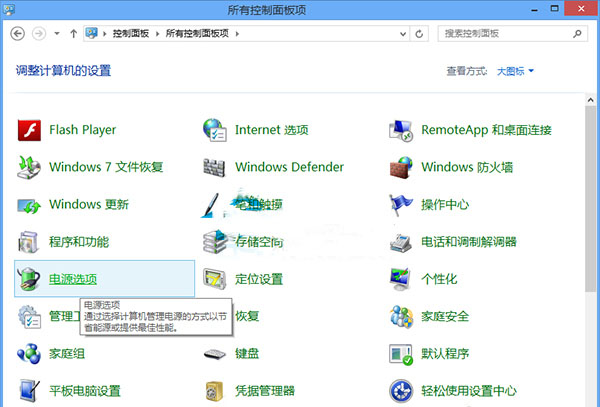Open the Windows Defender text link
600x407 pixels.
[x=289, y=167]
